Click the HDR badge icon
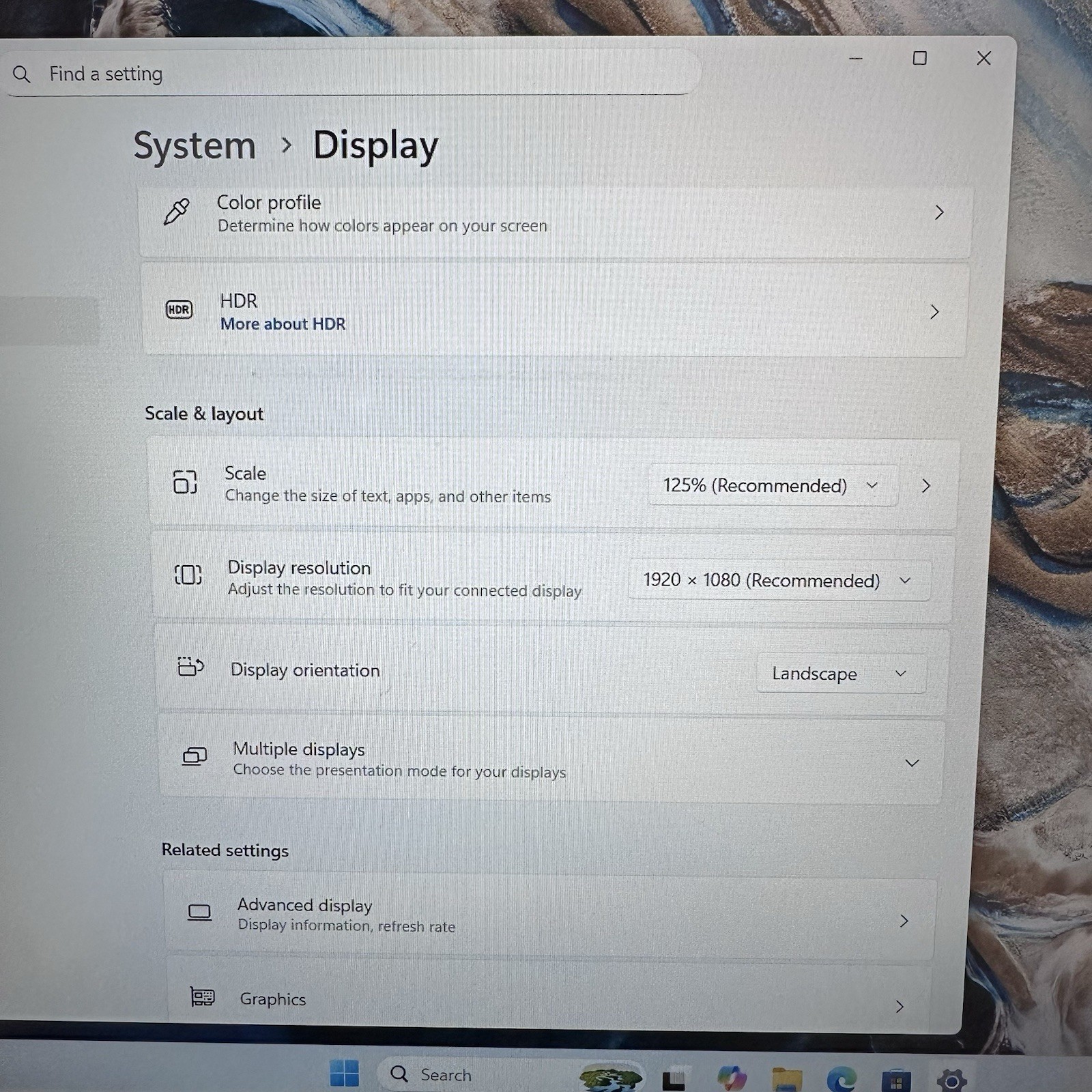The width and height of the screenshot is (1092, 1092). tap(179, 309)
